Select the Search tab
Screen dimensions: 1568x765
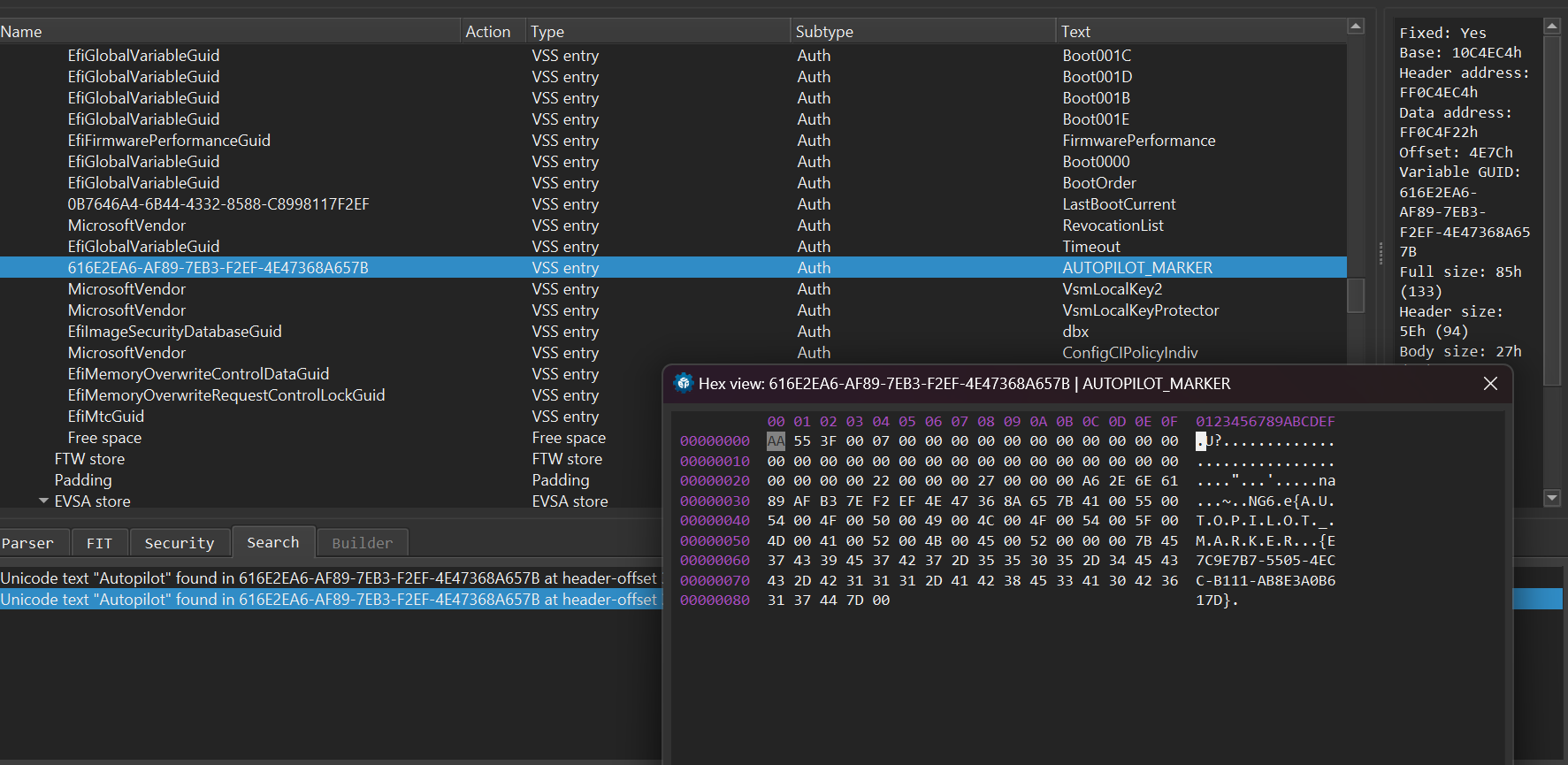[x=273, y=542]
